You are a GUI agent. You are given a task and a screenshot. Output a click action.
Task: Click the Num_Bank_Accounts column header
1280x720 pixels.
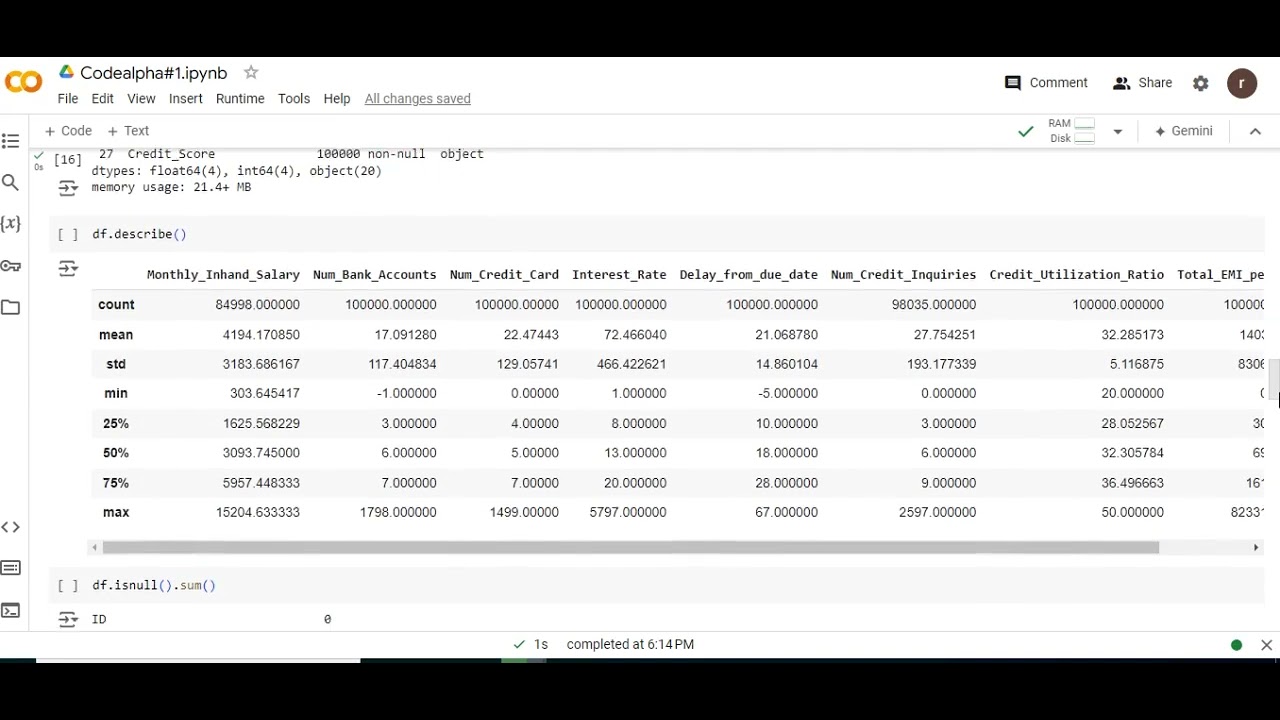tap(375, 275)
